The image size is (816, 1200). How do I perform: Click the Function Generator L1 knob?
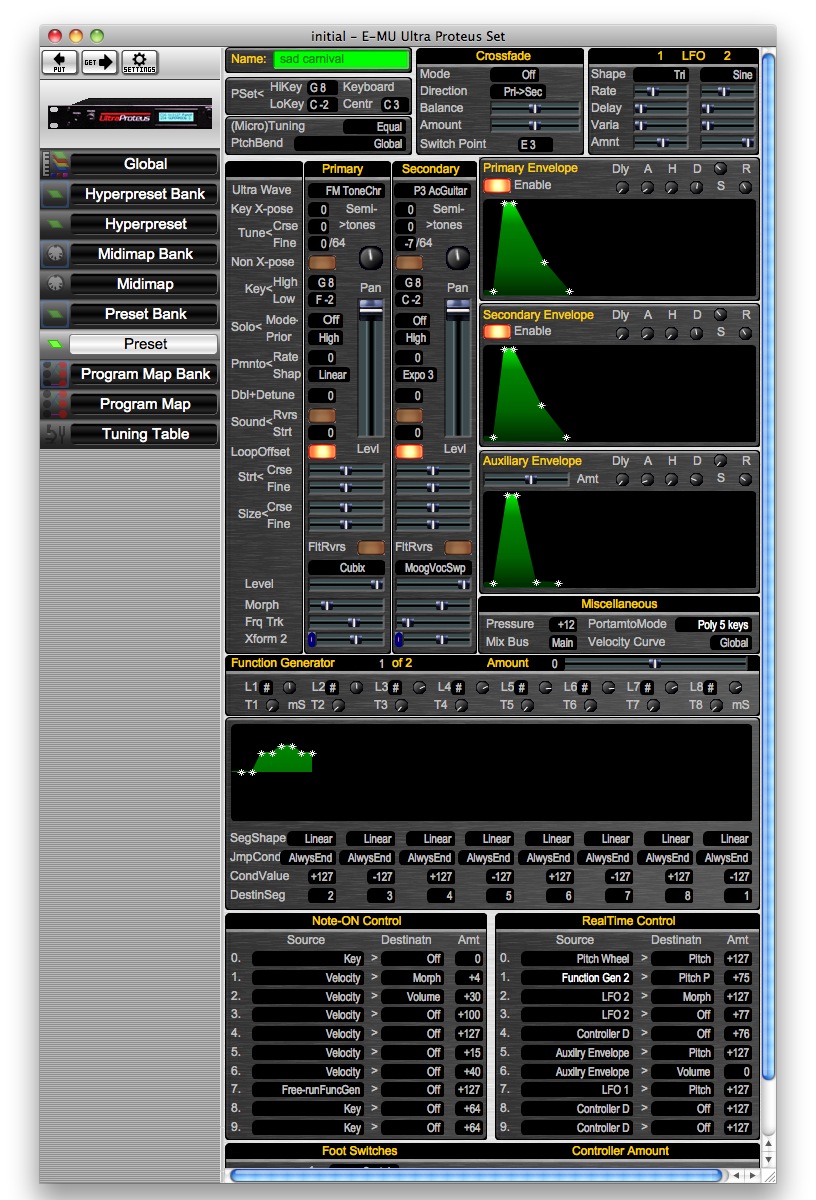(289, 687)
